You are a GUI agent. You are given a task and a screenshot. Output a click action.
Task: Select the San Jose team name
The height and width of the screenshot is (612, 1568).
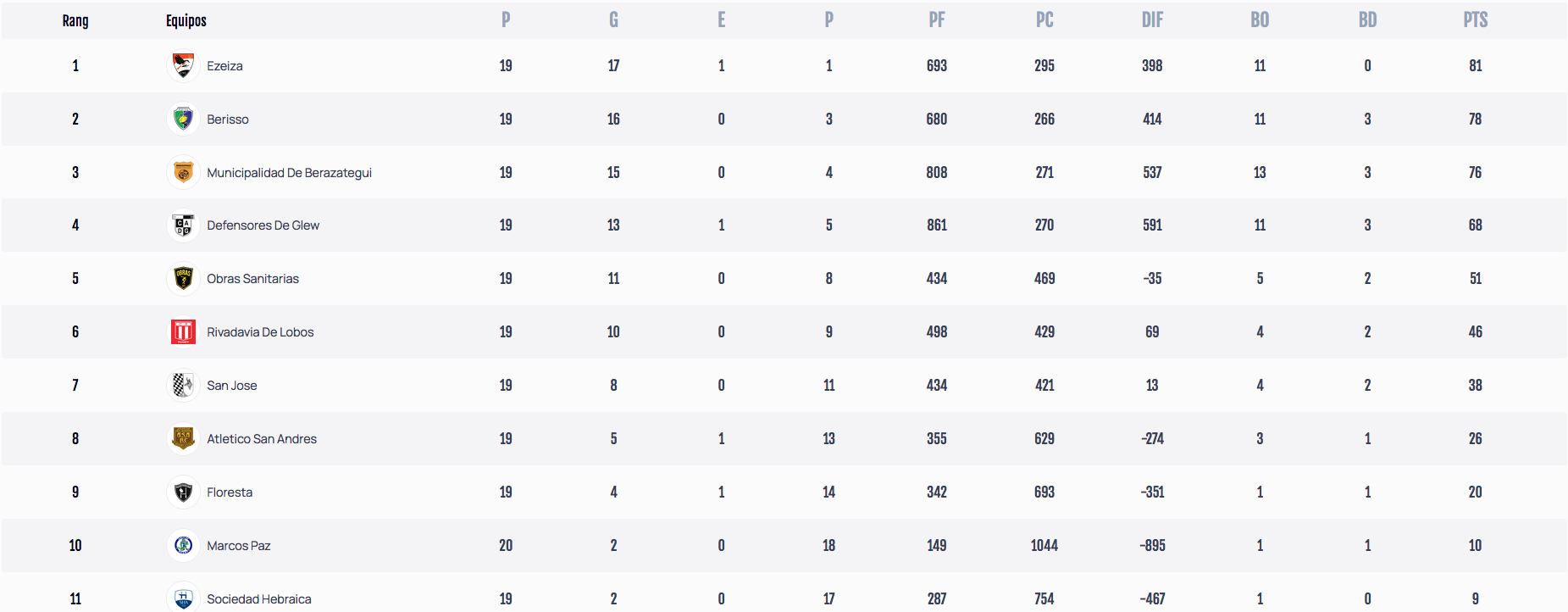tap(231, 386)
